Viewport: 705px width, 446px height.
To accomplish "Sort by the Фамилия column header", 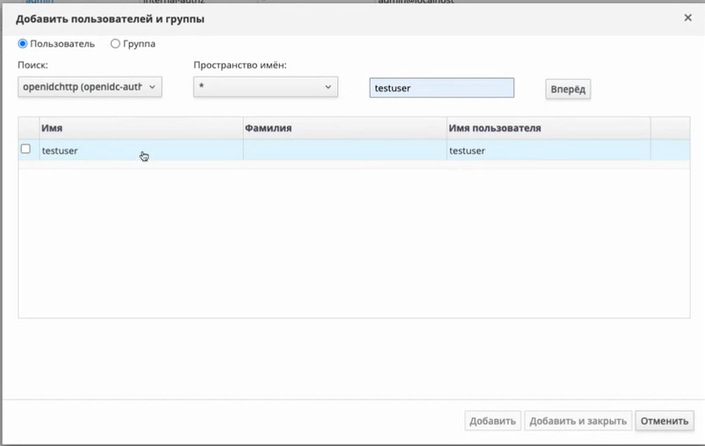I will coord(344,128).
